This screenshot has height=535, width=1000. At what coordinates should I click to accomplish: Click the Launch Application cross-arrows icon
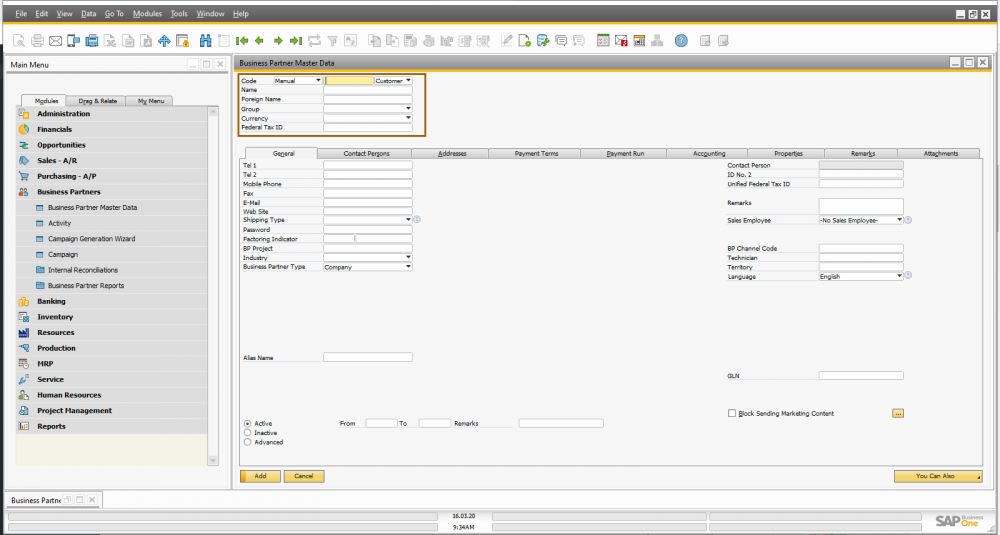pyautogui.click(x=164, y=41)
